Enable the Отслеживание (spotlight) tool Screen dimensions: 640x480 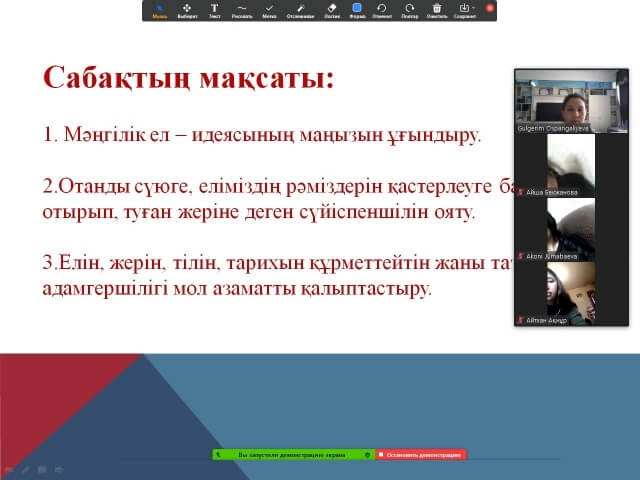point(300,11)
